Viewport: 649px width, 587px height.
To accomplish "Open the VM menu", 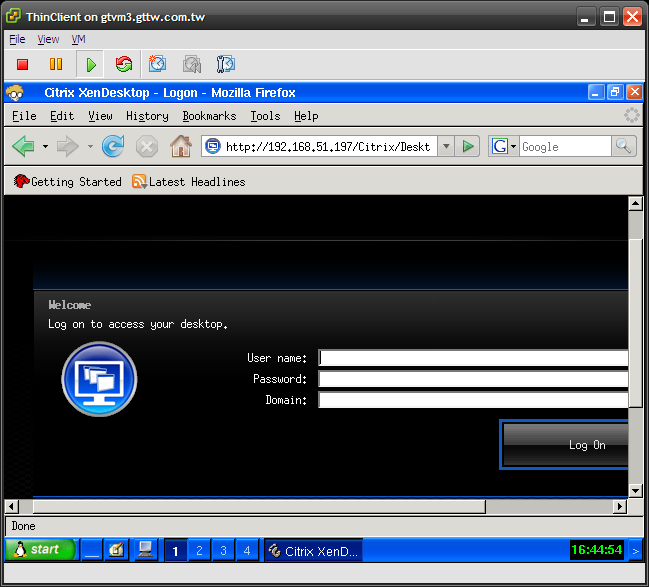I will tap(78, 39).
